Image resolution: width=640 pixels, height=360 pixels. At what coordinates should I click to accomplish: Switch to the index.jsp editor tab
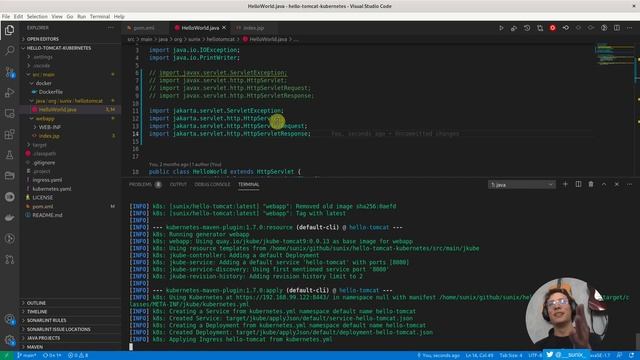pos(254,28)
